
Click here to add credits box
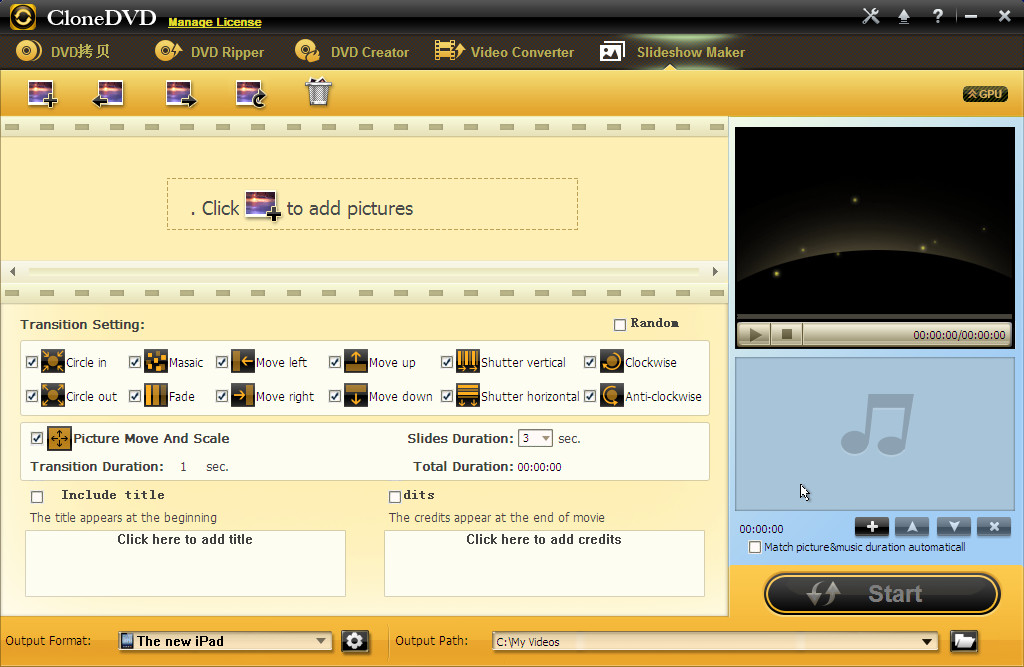tap(545, 563)
